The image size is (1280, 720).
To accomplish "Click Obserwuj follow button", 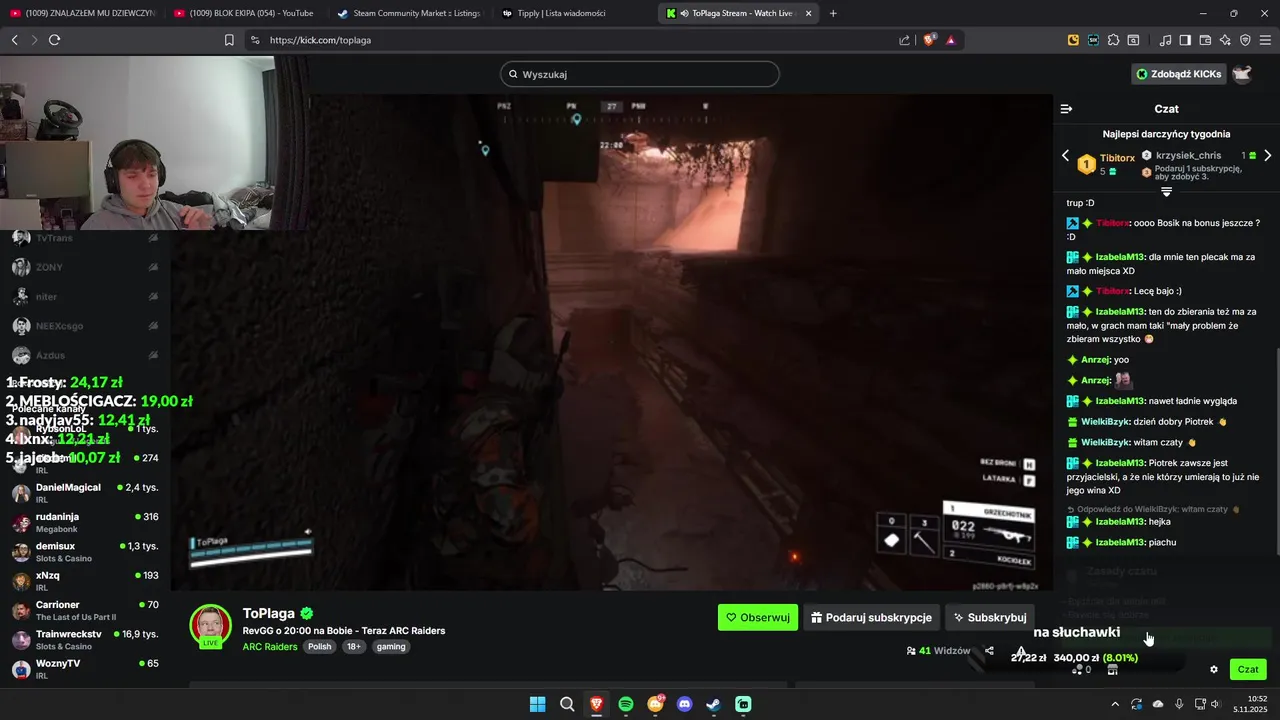I will 758,618.
